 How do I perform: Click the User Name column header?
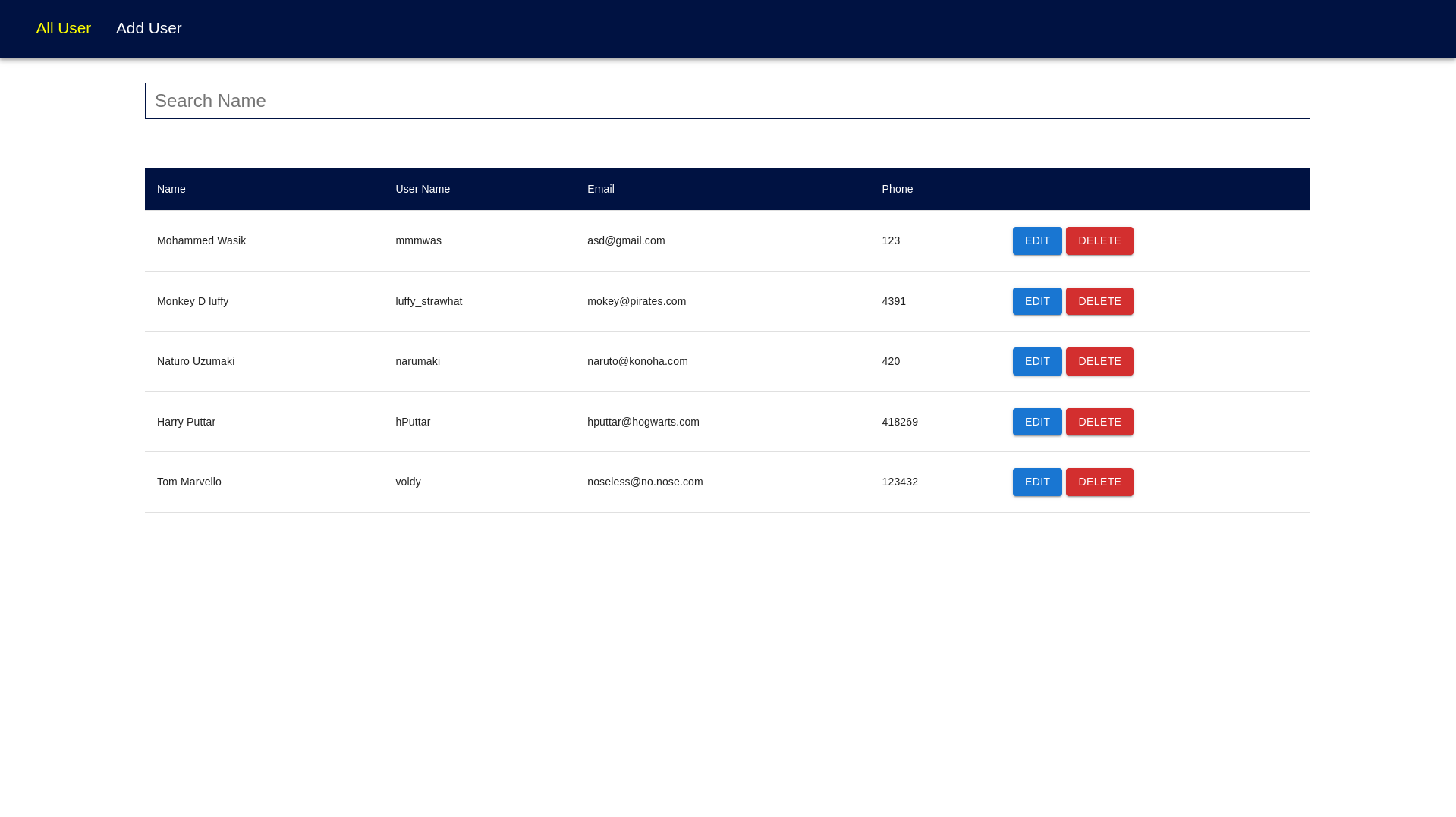pos(423,189)
